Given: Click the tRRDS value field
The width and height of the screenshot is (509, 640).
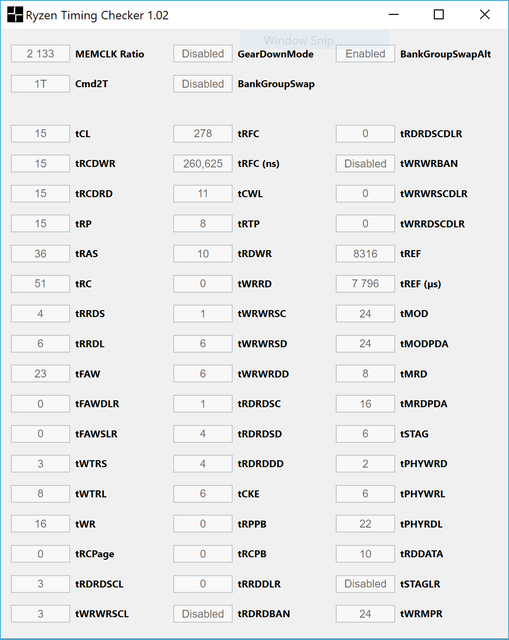Looking at the screenshot, I should [x=40, y=313].
